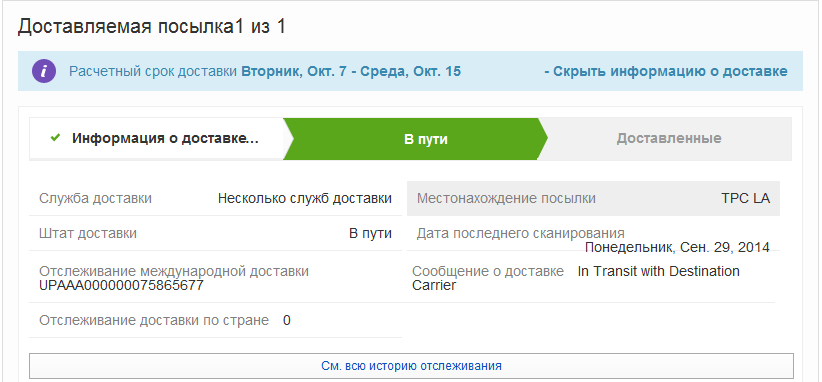Click Несколько служб доставки value
This screenshot has height=382, width=822.
pos(305,199)
